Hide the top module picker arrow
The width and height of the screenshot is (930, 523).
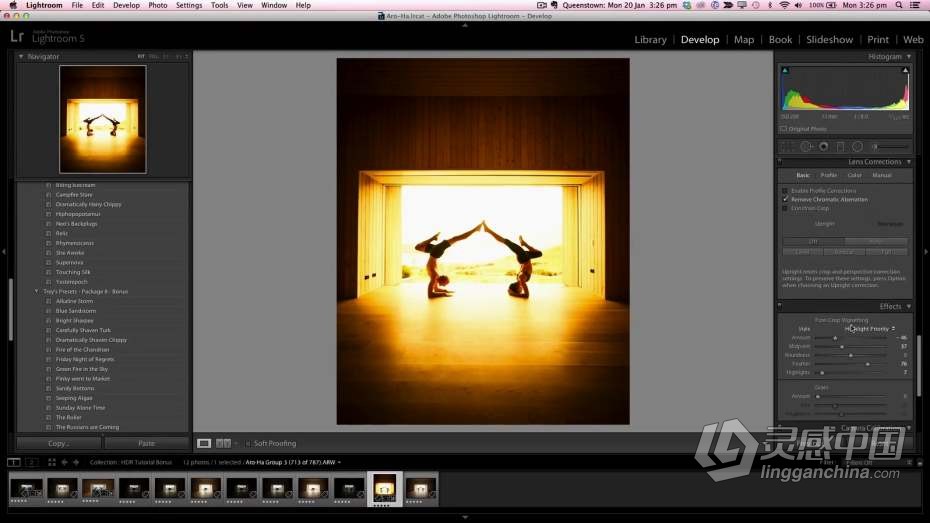point(465,25)
